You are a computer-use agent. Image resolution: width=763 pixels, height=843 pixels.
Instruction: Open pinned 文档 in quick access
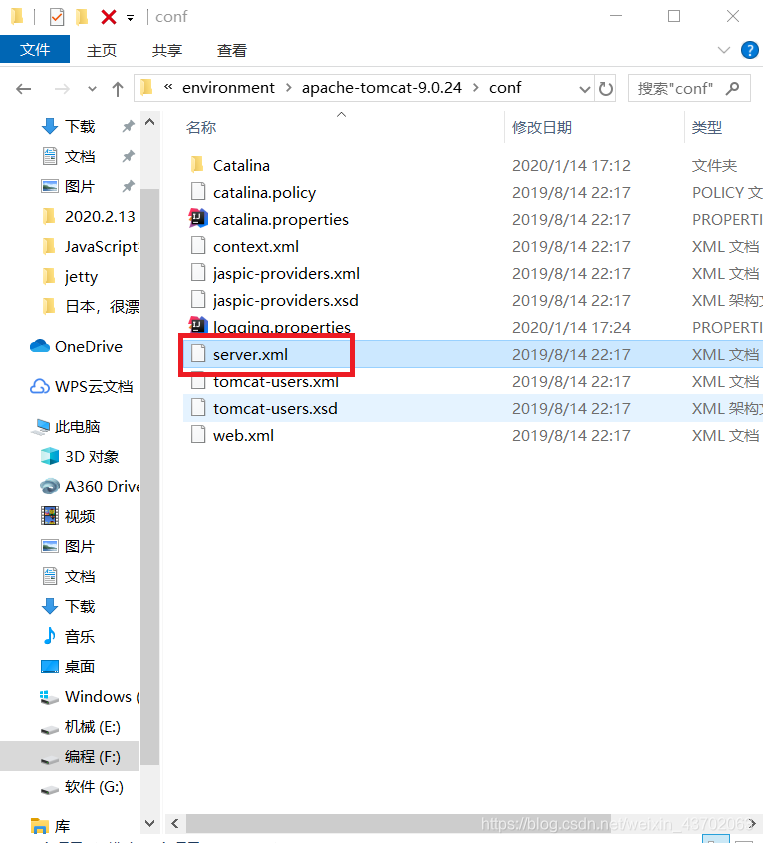80,156
